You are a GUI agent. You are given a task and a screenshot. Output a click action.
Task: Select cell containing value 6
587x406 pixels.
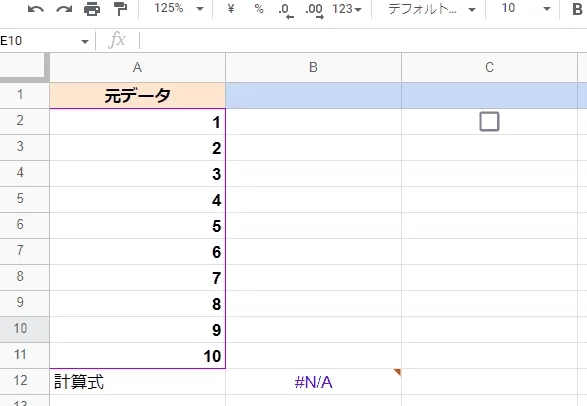pyautogui.click(x=137, y=252)
